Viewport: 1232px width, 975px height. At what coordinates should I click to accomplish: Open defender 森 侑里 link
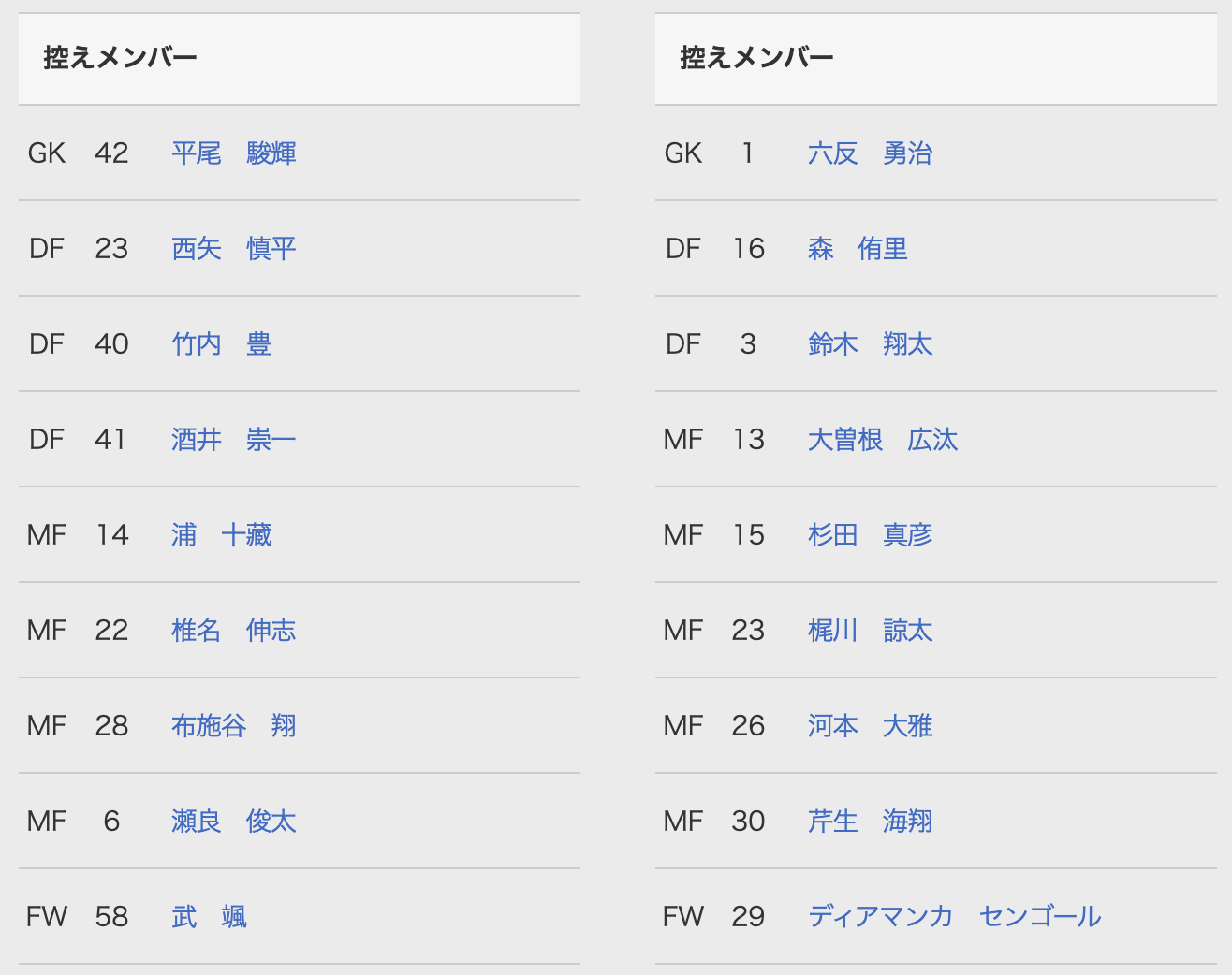tap(858, 249)
